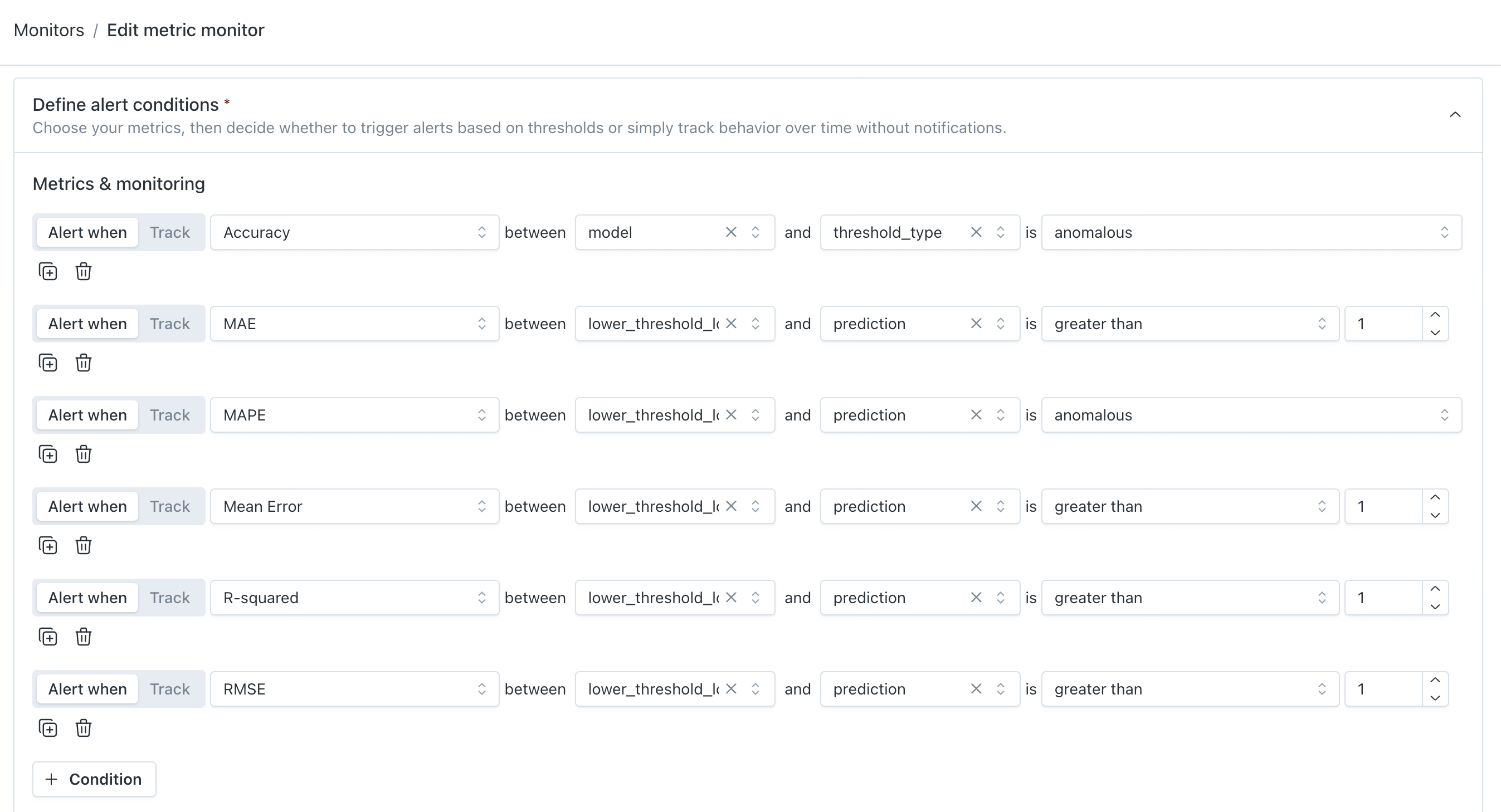Screen dimensions: 1501x812
Task: Duplicate the Accuracy condition row
Action: point(48,271)
